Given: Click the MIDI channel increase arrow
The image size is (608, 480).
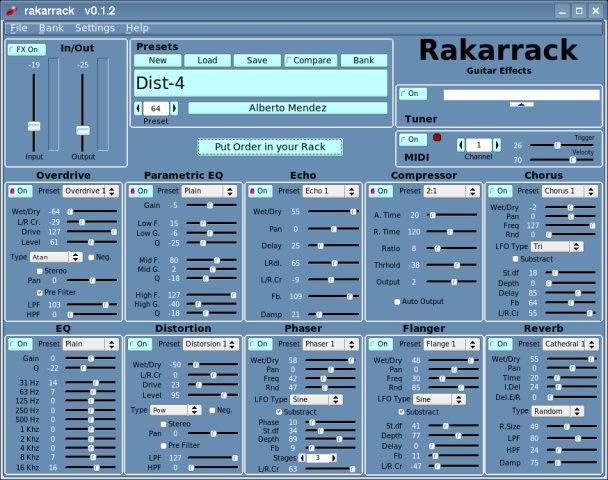Looking at the screenshot, I should click(495, 145).
